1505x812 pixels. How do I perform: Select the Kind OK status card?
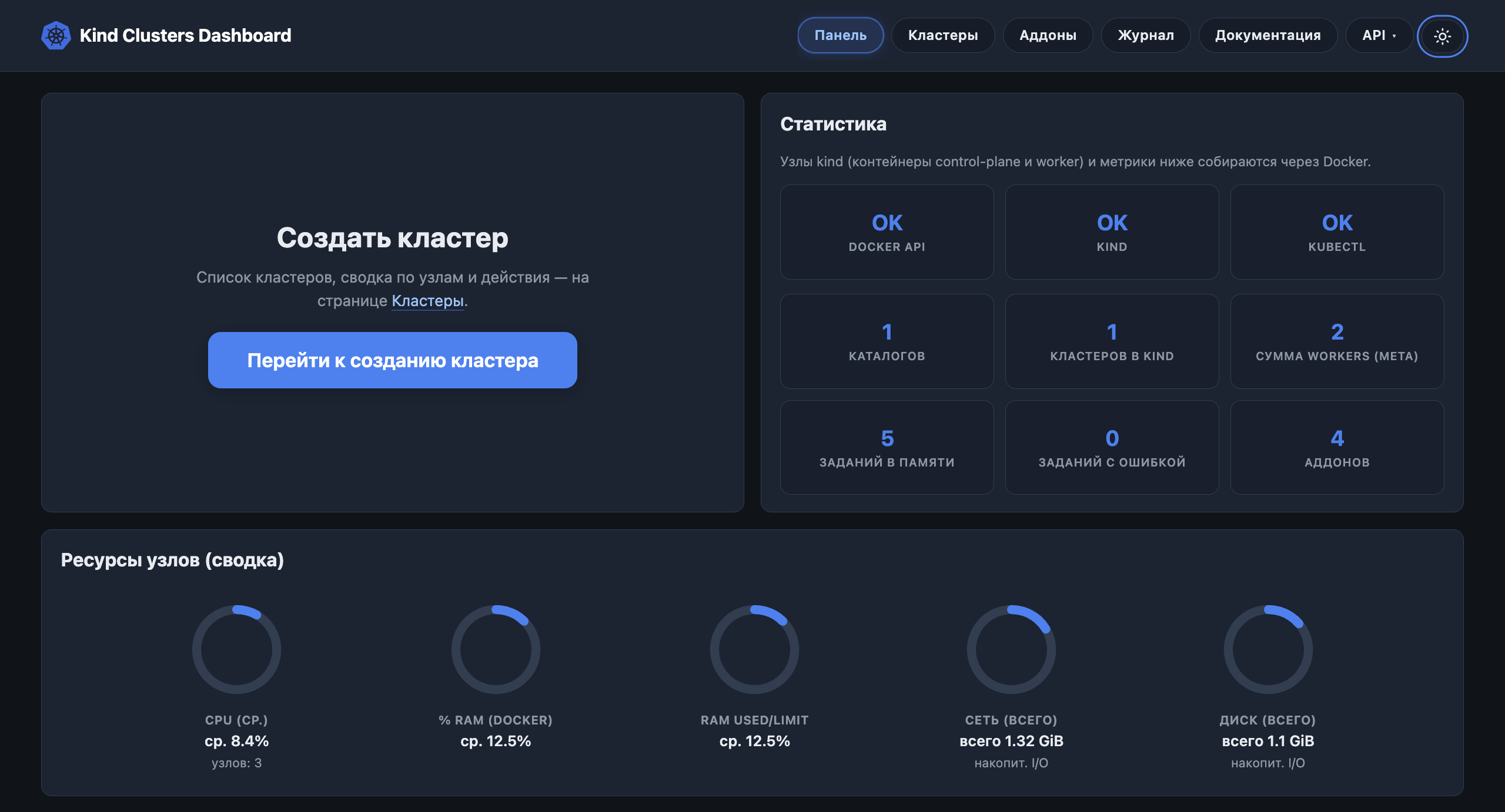1112,232
